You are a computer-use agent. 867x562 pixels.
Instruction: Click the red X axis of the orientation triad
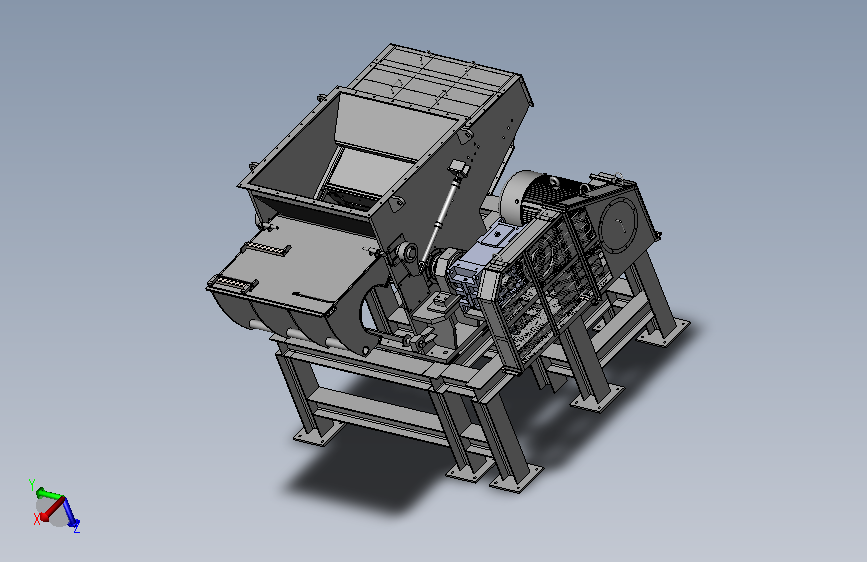click(x=50, y=510)
